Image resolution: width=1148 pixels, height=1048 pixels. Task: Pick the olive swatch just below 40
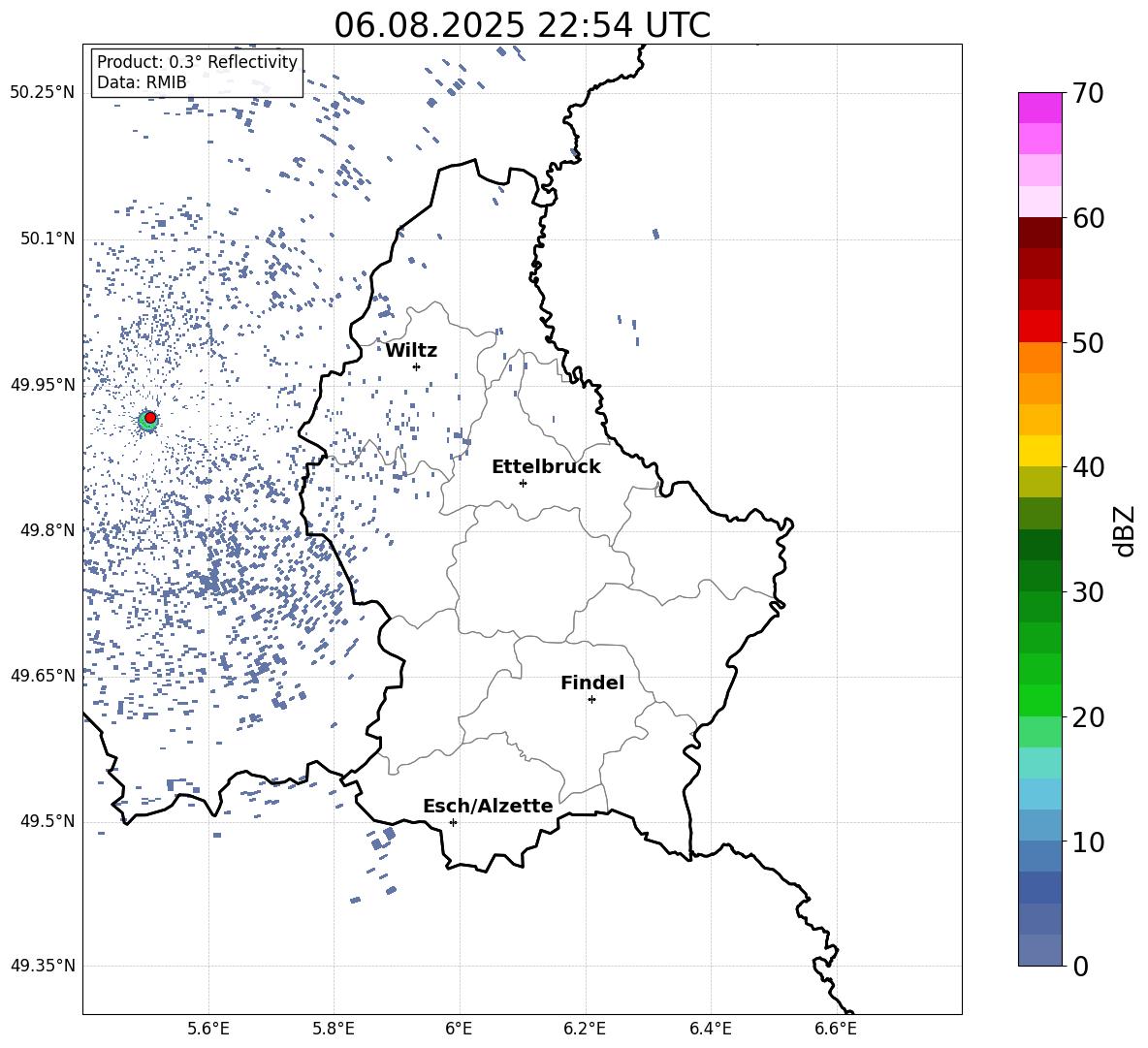tap(1040, 482)
